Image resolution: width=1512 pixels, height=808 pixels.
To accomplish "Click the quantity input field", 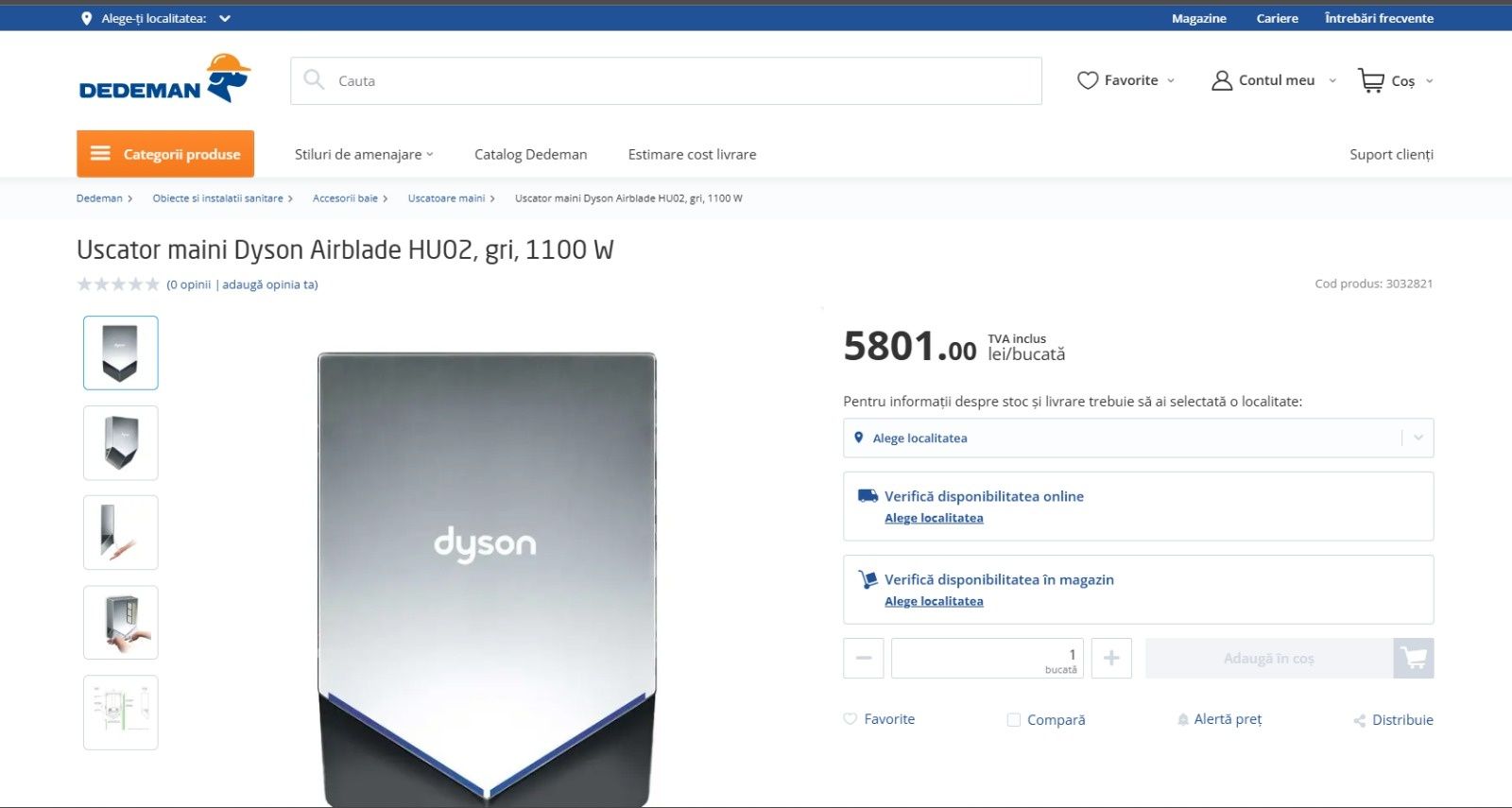I will [988, 658].
